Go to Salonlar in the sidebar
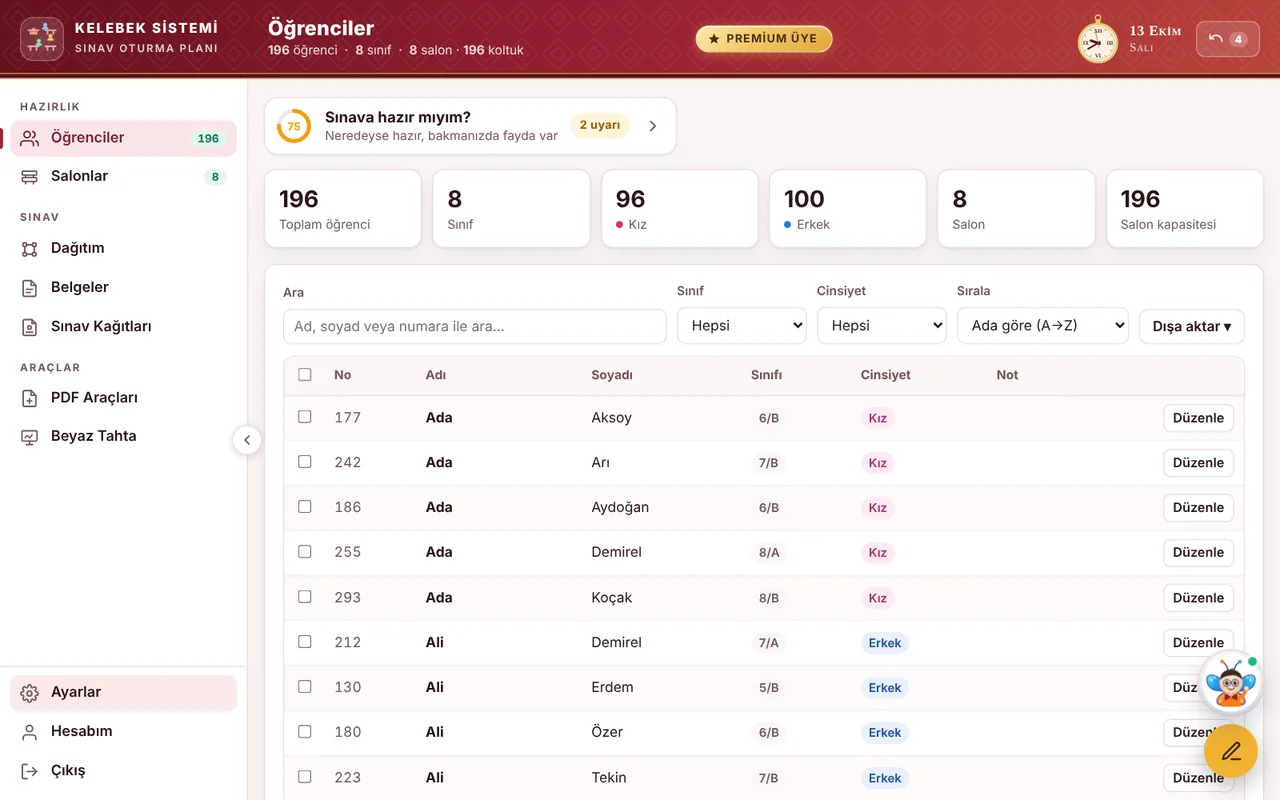The width and height of the screenshot is (1280, 800). point(123,176)
